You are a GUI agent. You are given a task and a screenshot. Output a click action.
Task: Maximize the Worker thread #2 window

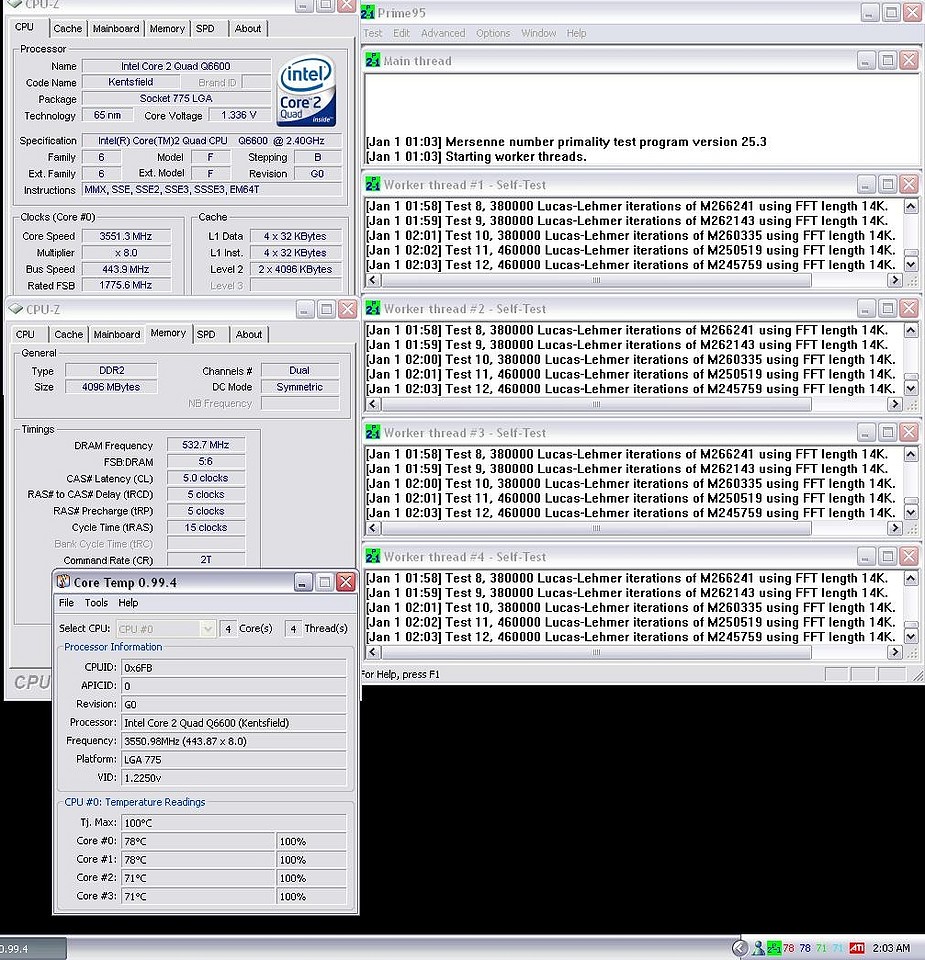887,309
